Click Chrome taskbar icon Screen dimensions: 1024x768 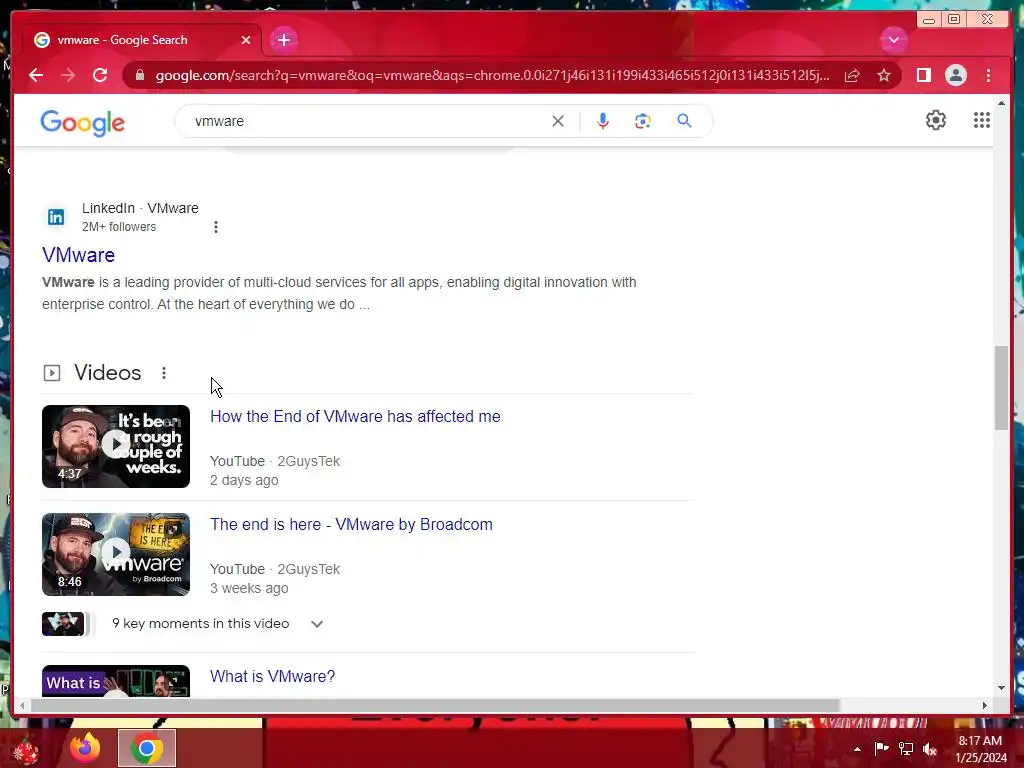click(x=147, y=748)
